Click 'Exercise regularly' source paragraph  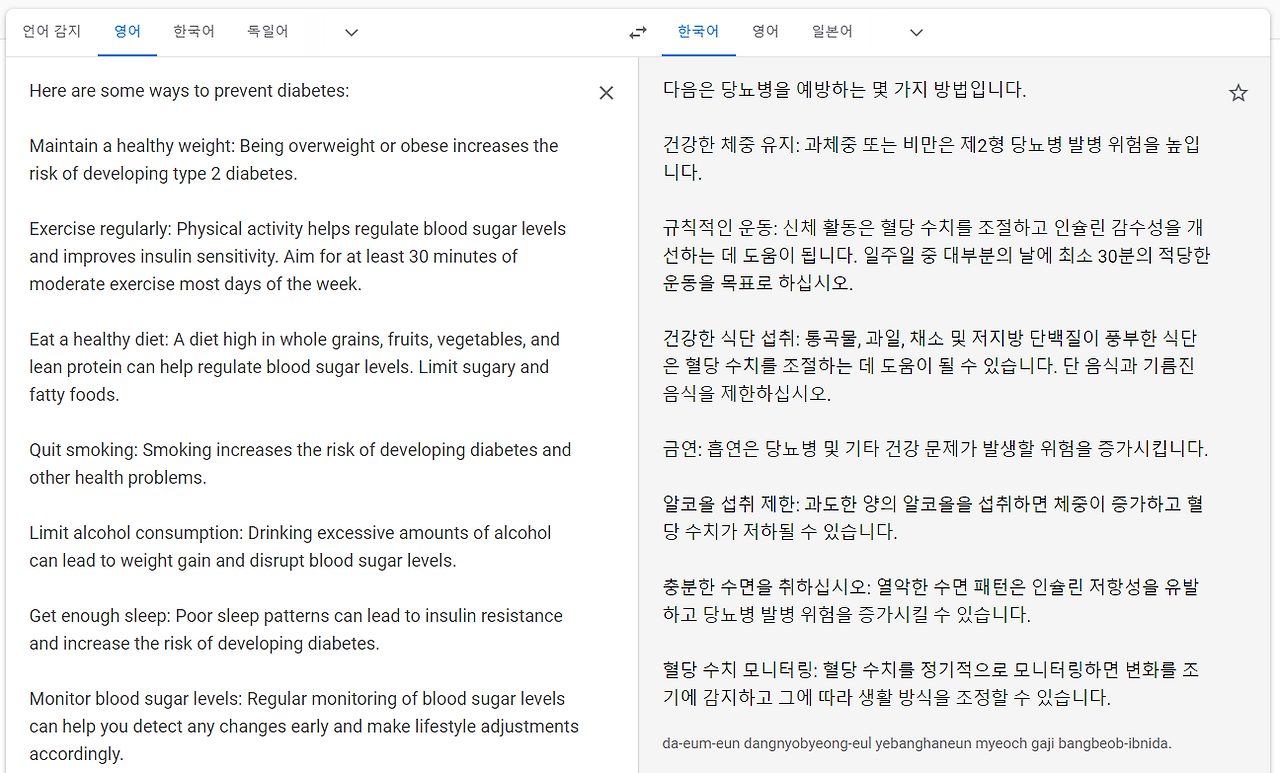pyautogui.click(x=298, y=257)
